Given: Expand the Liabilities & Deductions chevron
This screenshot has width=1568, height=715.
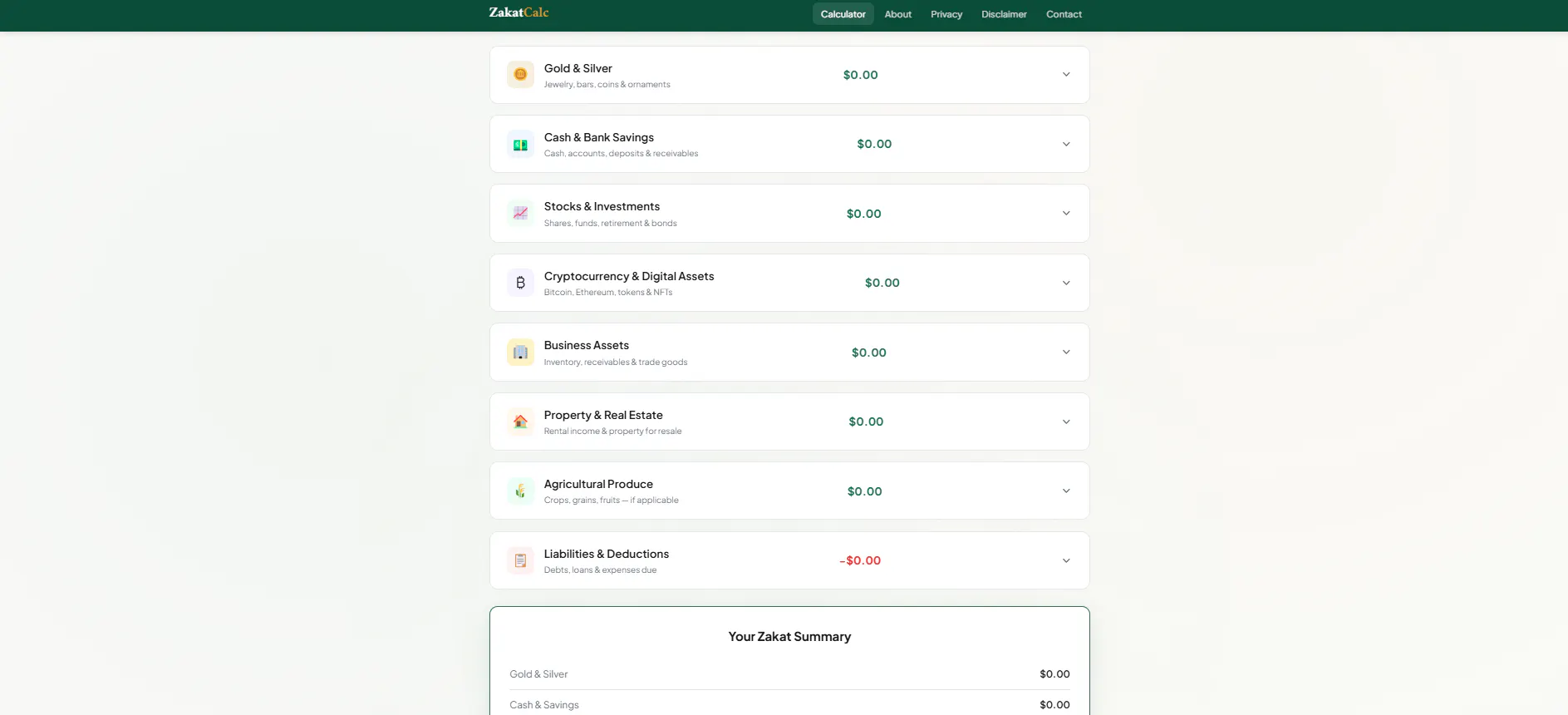Looking at the screenshot, I should coord(1066,560).
